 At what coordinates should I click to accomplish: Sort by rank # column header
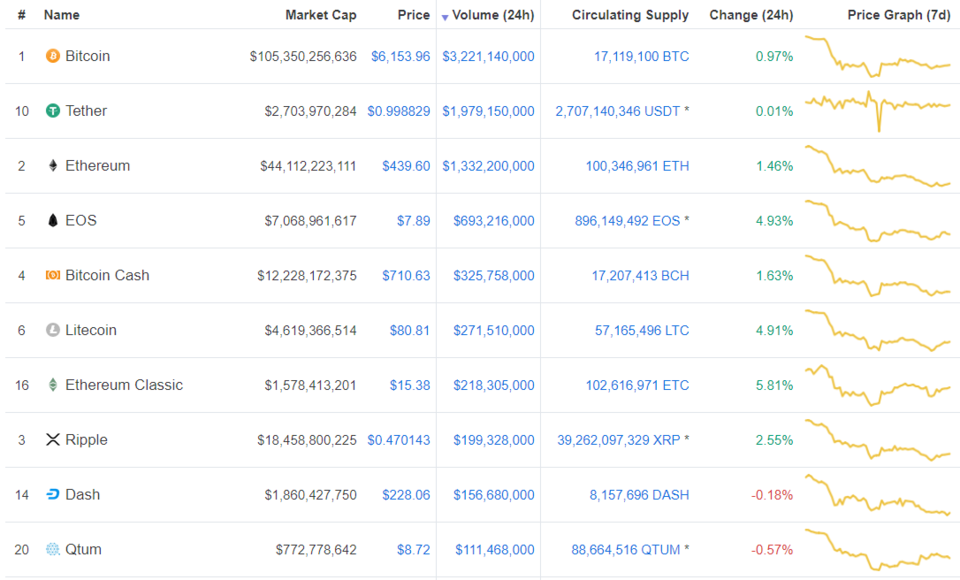[x=21, y=15]
